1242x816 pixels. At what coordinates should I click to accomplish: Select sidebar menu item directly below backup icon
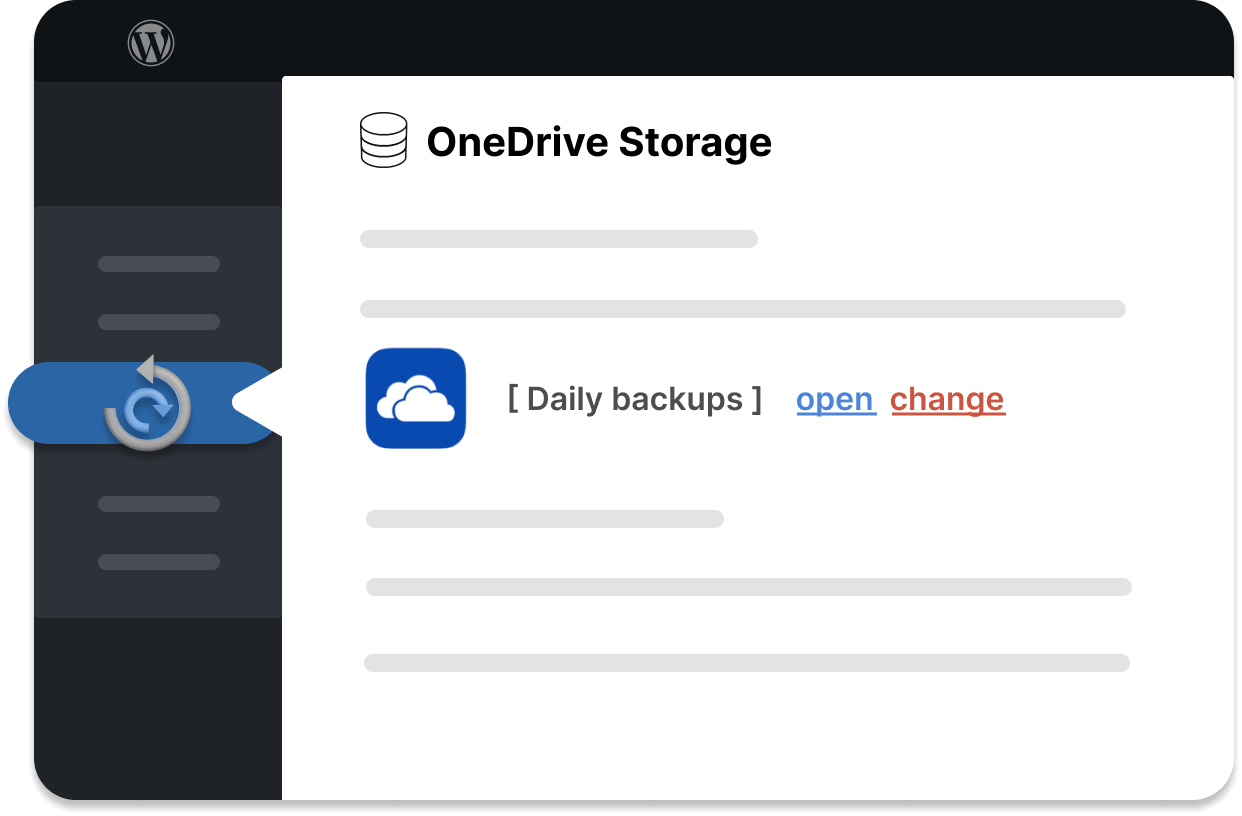click(159, 504)
